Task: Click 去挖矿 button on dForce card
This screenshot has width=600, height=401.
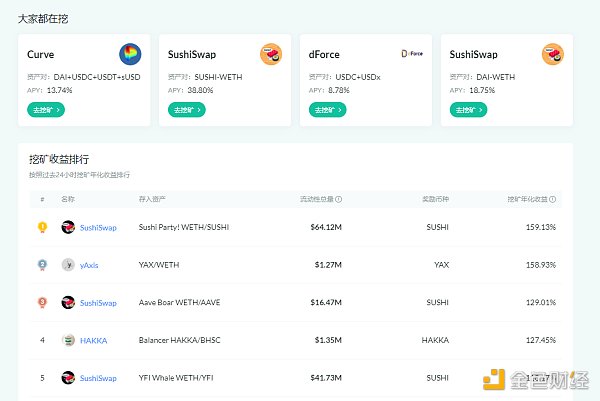Action: pos(328,110)
